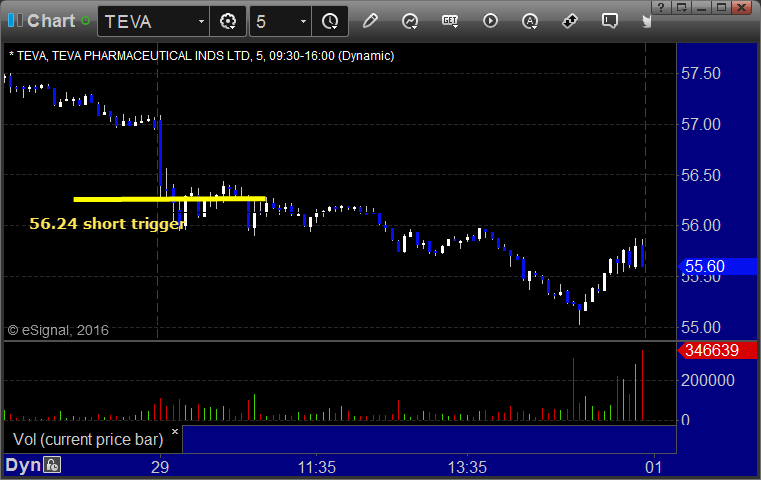Click the bar replay play icon

pyautogui.click(x=490, y=21)
